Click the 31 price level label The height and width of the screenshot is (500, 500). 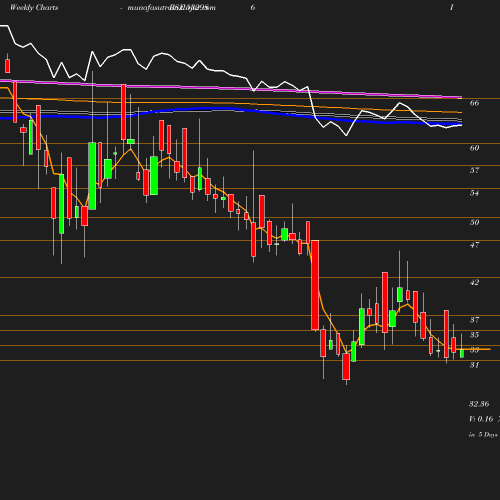[x=474, y=365]
